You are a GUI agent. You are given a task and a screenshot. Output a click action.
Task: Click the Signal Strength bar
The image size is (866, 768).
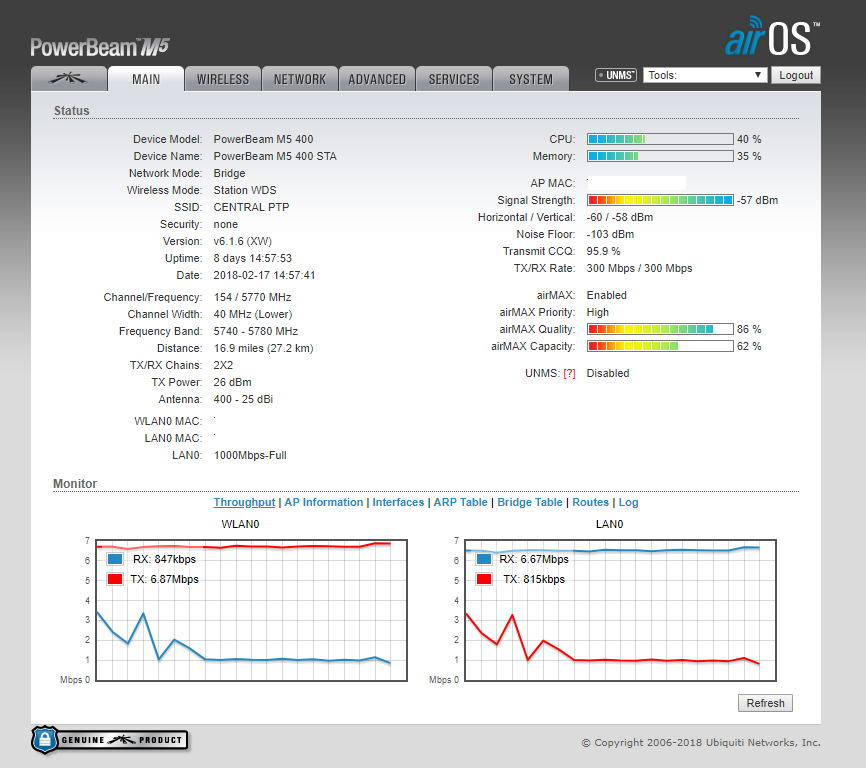coord(659,200)
